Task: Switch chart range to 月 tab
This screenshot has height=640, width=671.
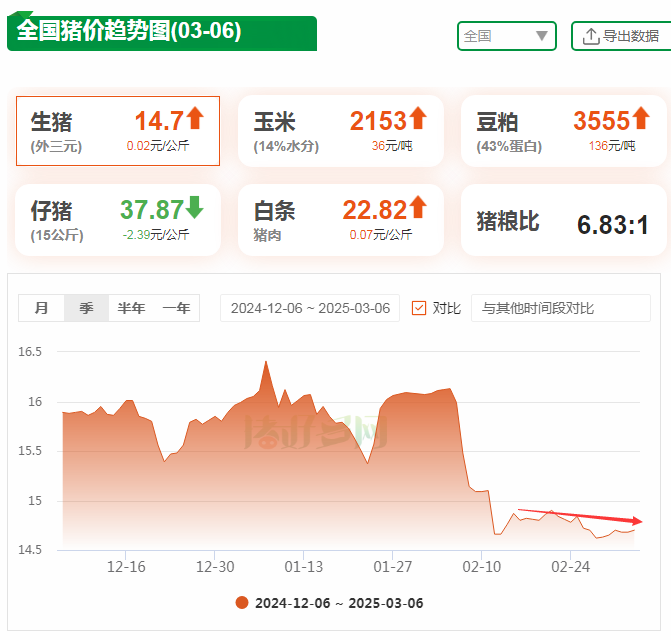Action: coord(42,308)
